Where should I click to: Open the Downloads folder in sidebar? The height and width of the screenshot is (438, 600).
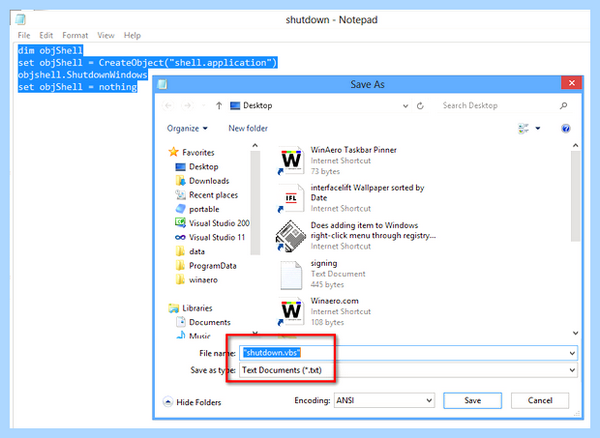pyautogui.click(x=202, y=181)
